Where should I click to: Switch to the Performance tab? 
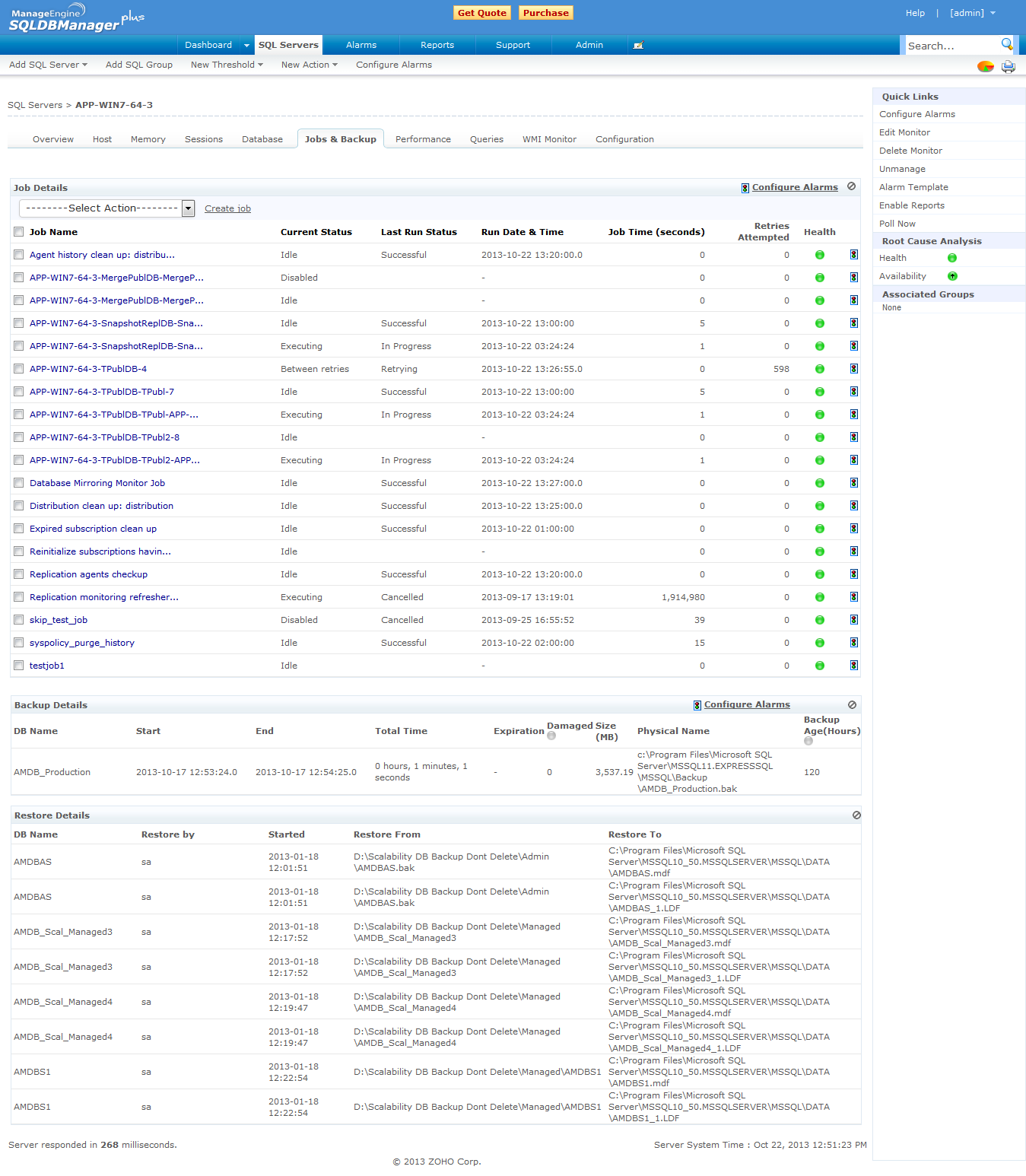point(423,139)
